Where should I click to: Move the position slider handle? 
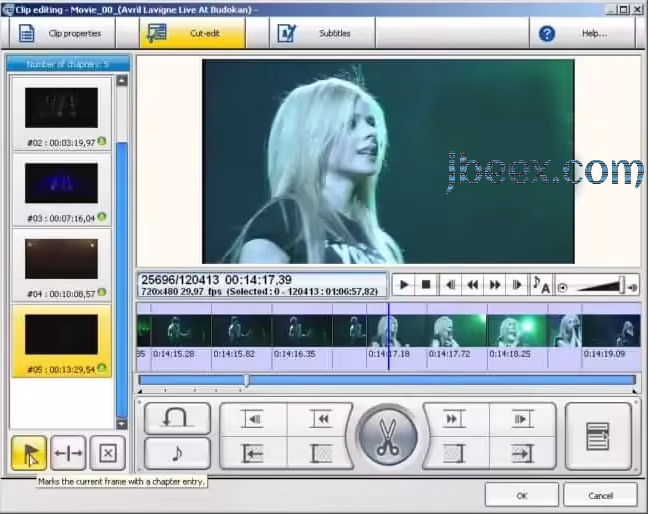click(246, 380)
